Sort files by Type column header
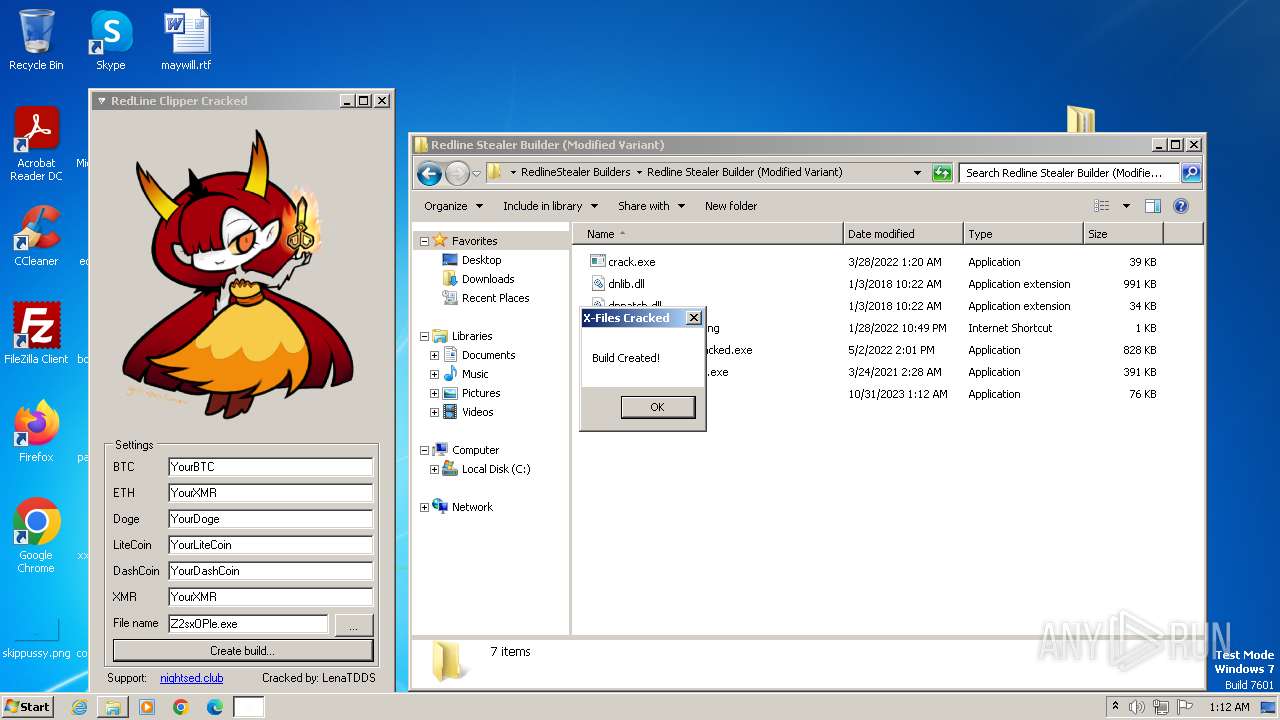The image size is (1280, 720). click(x=1024, y=234)
